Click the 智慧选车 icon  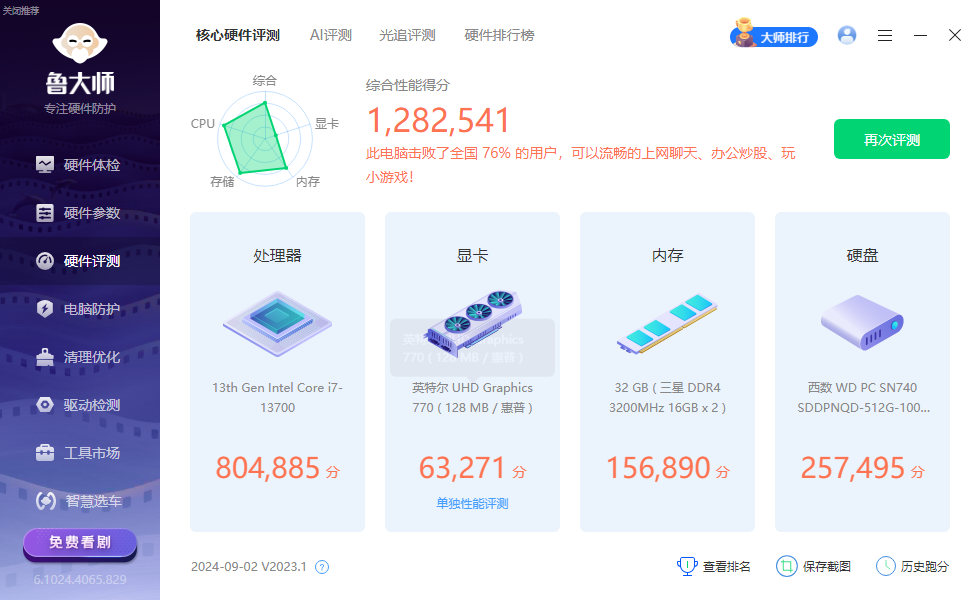pos(46,501)
